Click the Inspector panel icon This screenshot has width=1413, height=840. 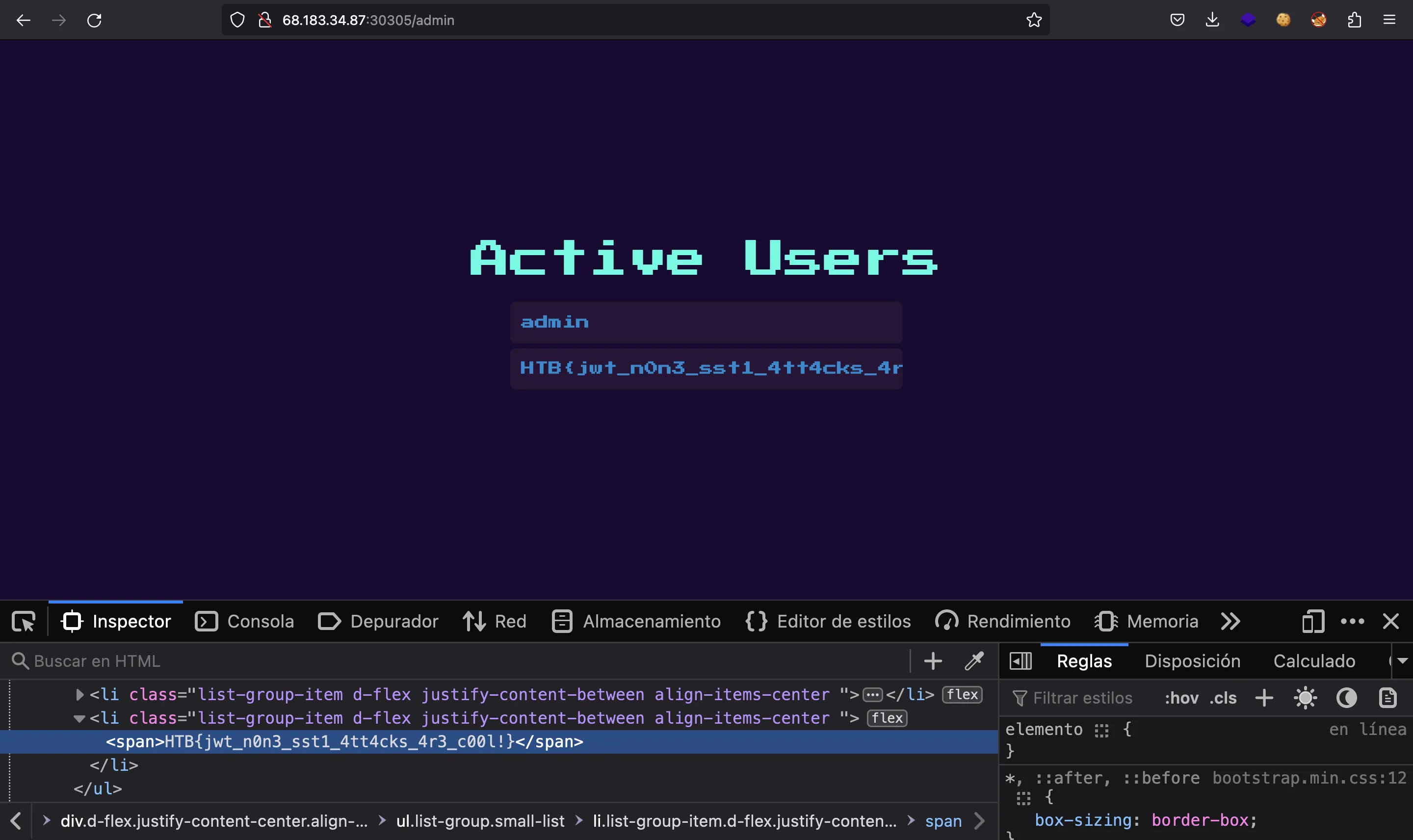point(71,621)
